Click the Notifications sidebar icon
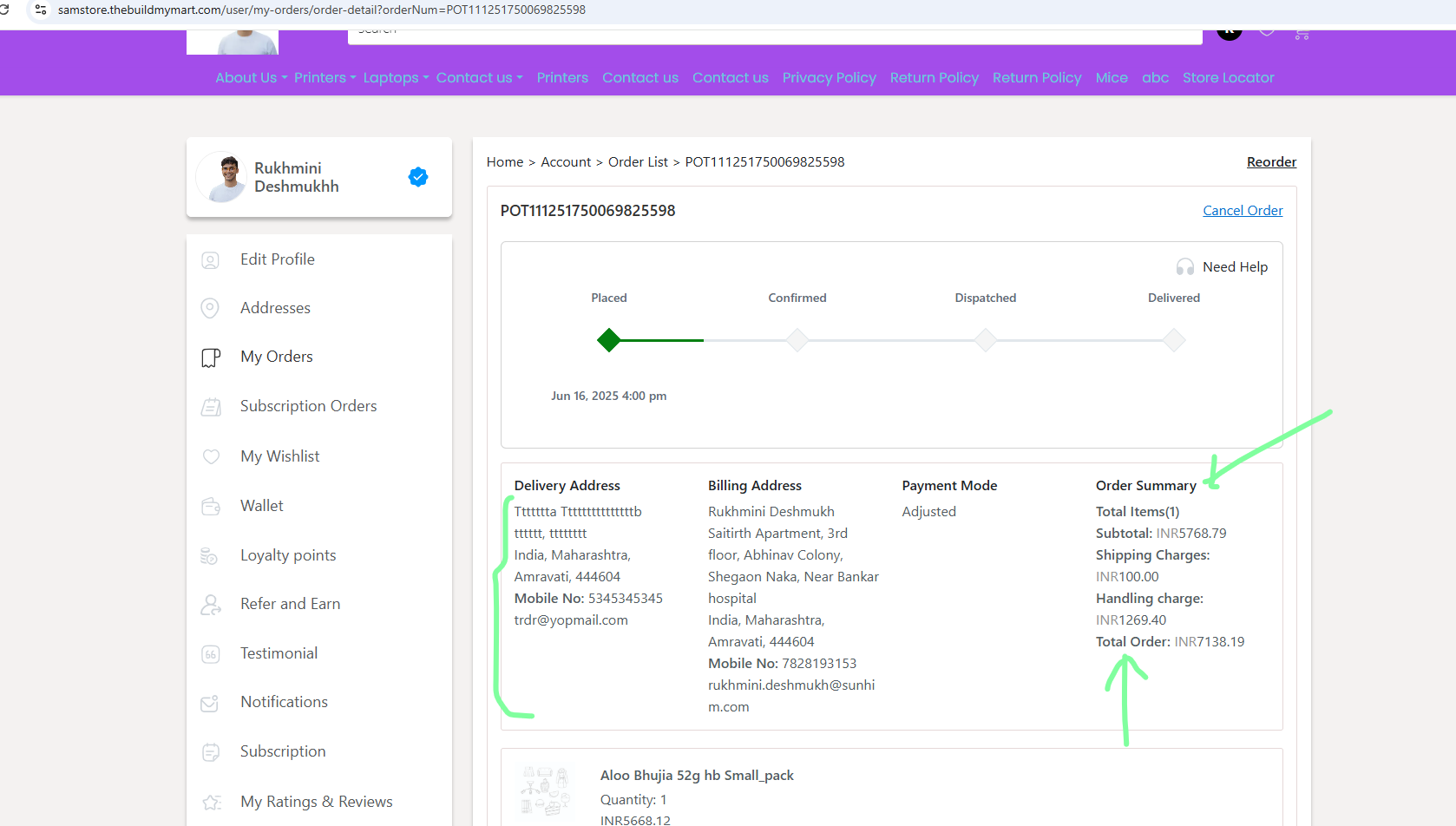The image size is (1456, 826). pyautogui.click(x=210, y=703)
